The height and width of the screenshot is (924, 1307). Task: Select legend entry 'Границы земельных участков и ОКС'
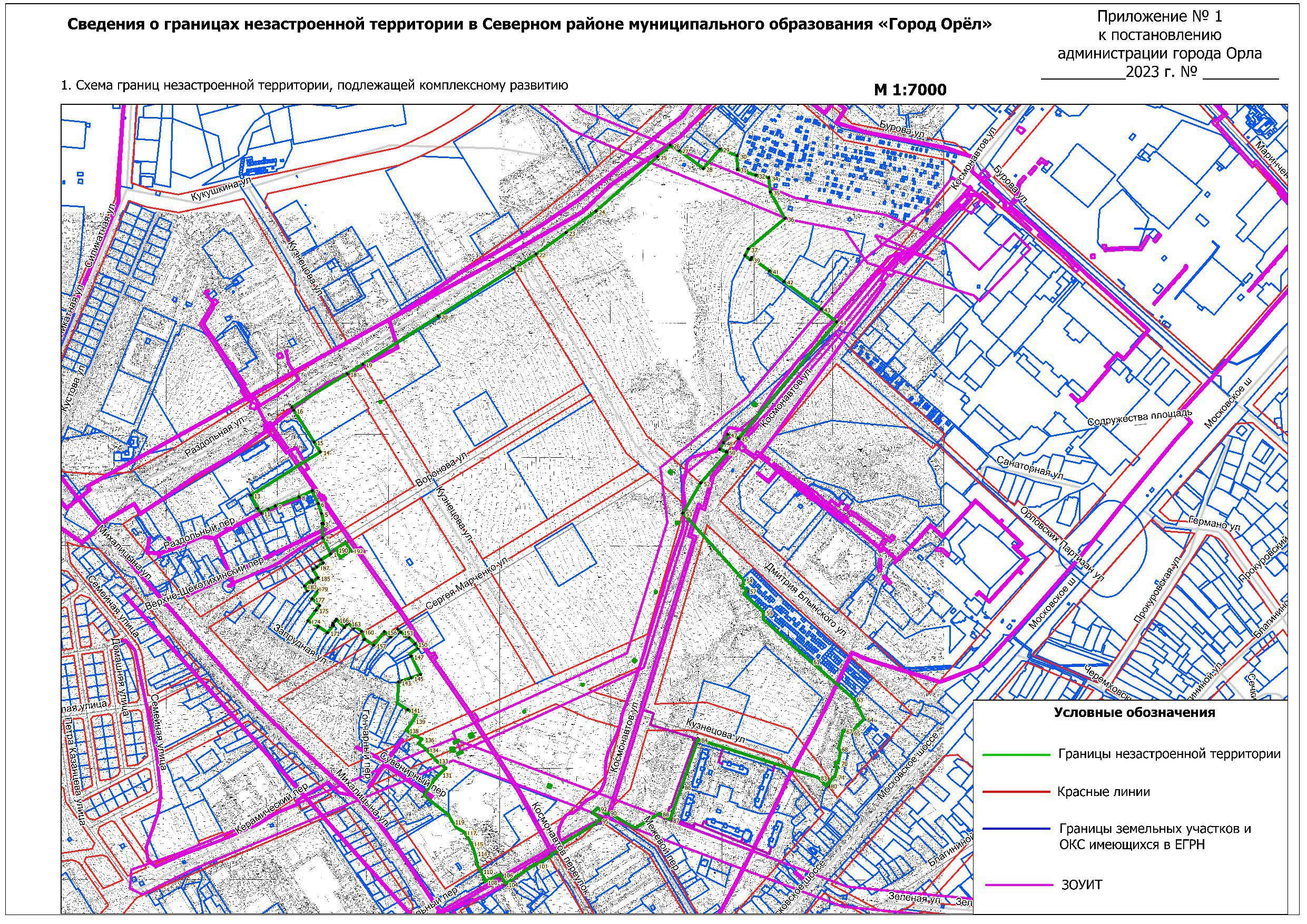point(1155,837)
